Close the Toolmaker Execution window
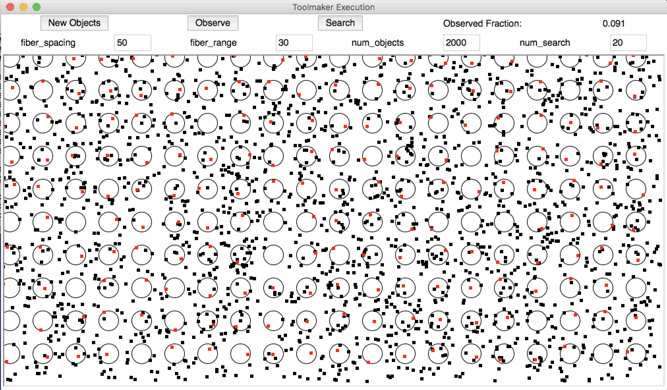 (11, 7)
